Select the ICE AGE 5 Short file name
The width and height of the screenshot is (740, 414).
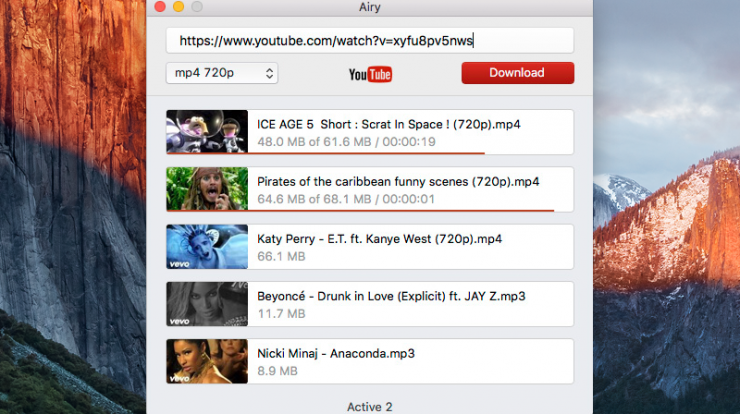(388, 125)
